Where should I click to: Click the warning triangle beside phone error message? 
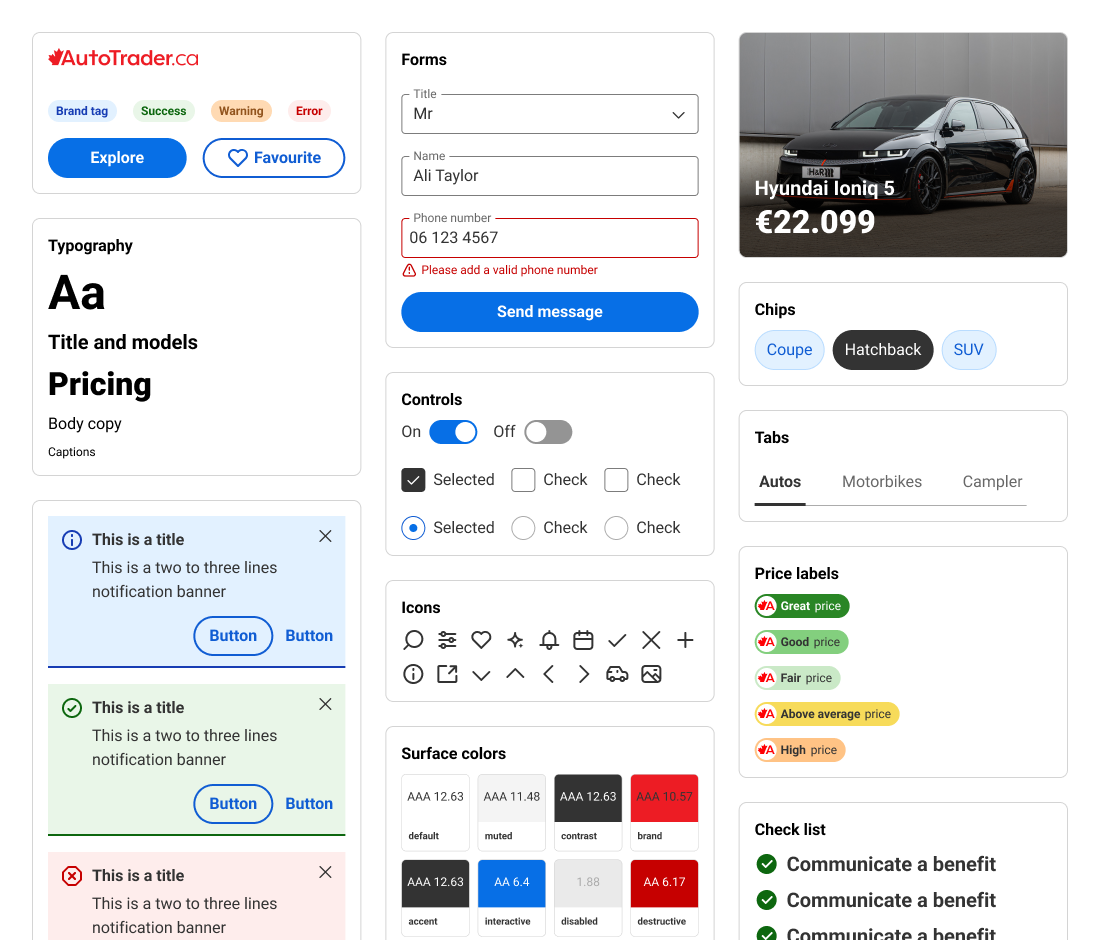click(409, 270)
